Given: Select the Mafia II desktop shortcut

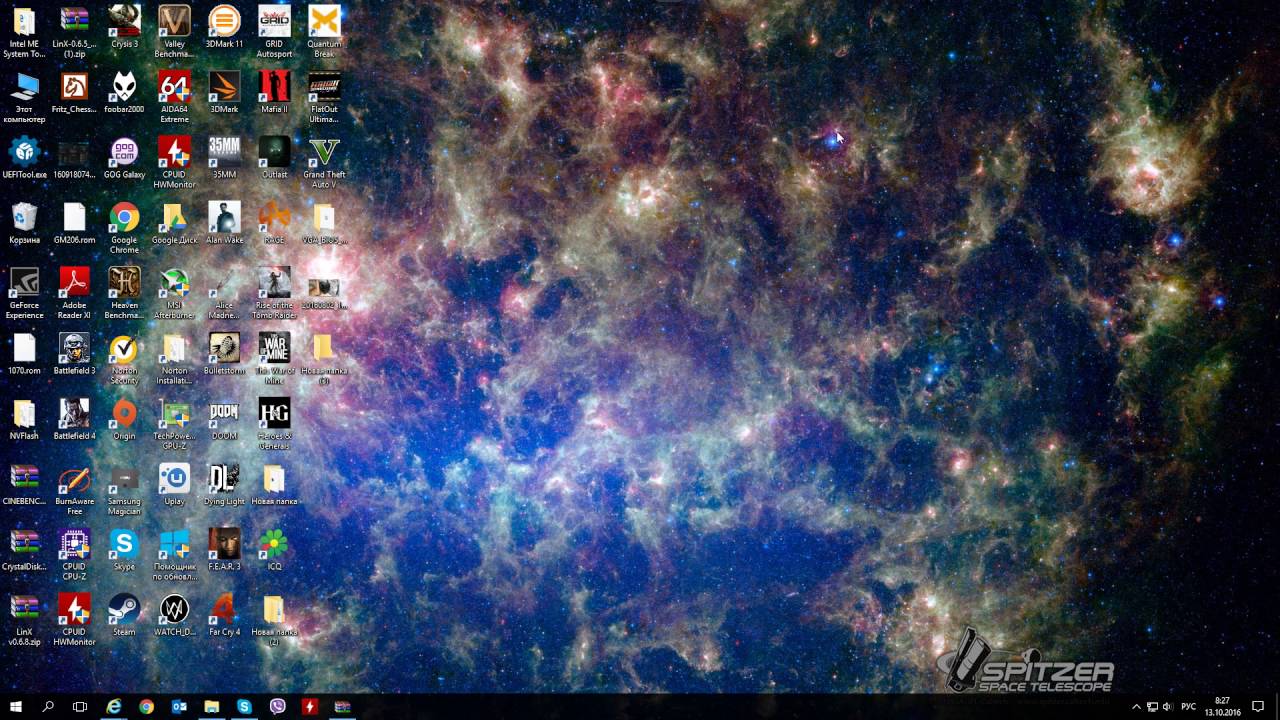Looking at the screenshot, I should (274, 93).
